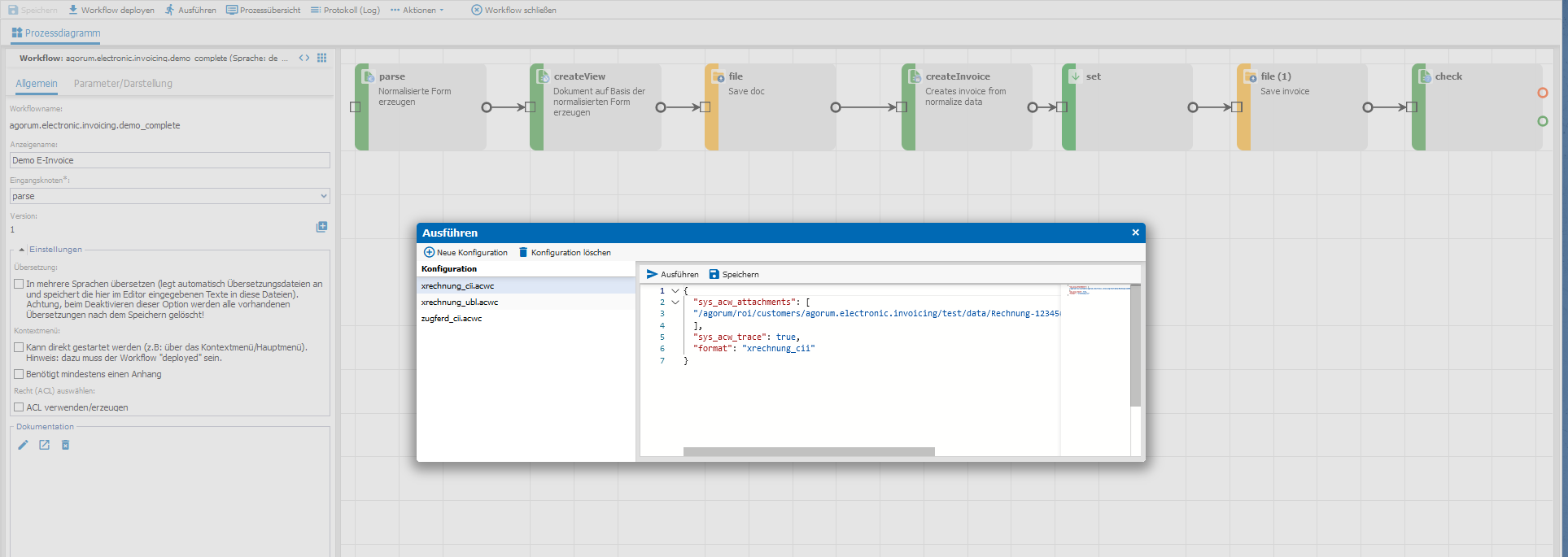1568x557 pixels.
Task: Click the output port circle of parse node
Action: (487, 107)
